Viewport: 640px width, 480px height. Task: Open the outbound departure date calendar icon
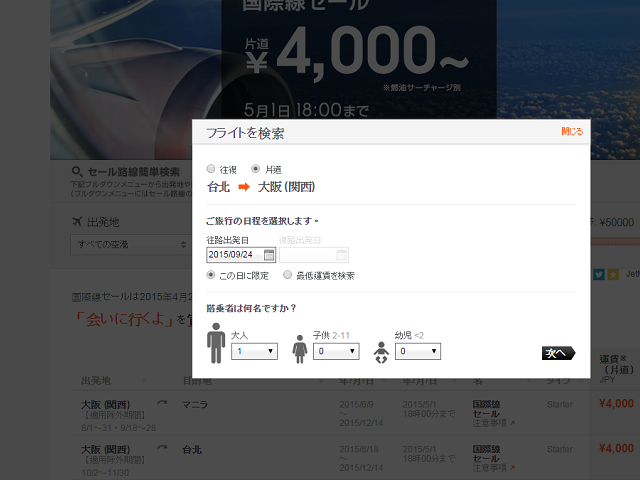[269, 255]
